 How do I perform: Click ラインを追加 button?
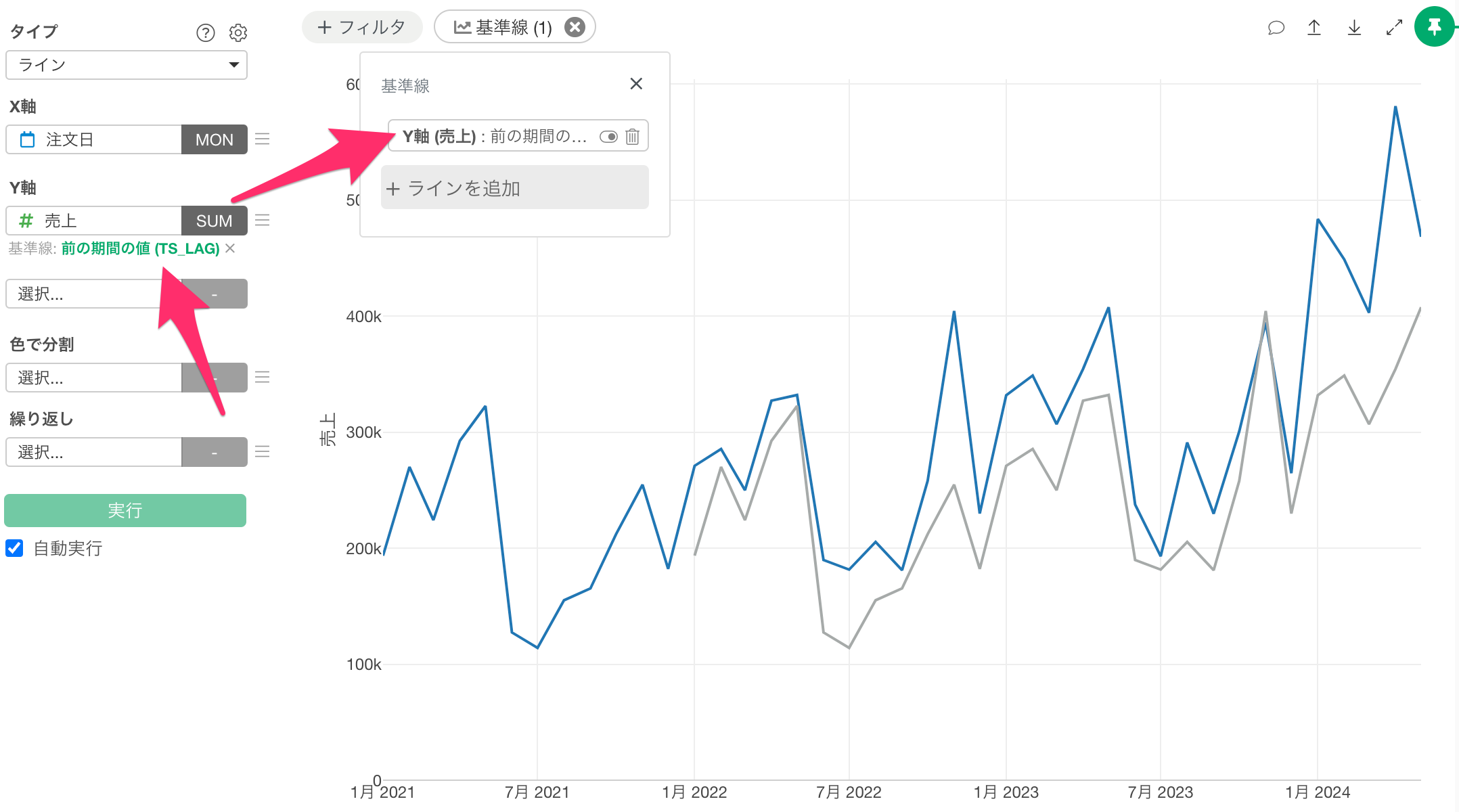(x=514, y=188)
